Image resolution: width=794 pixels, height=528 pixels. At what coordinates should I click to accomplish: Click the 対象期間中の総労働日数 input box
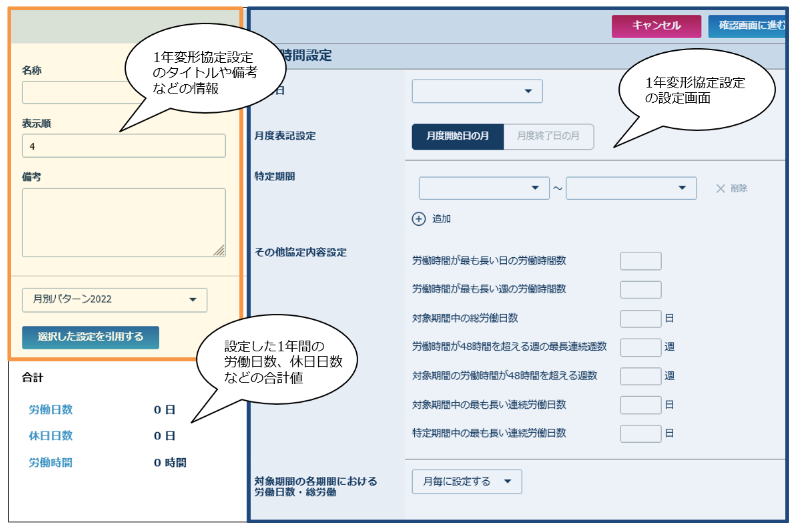pos(640,319)
